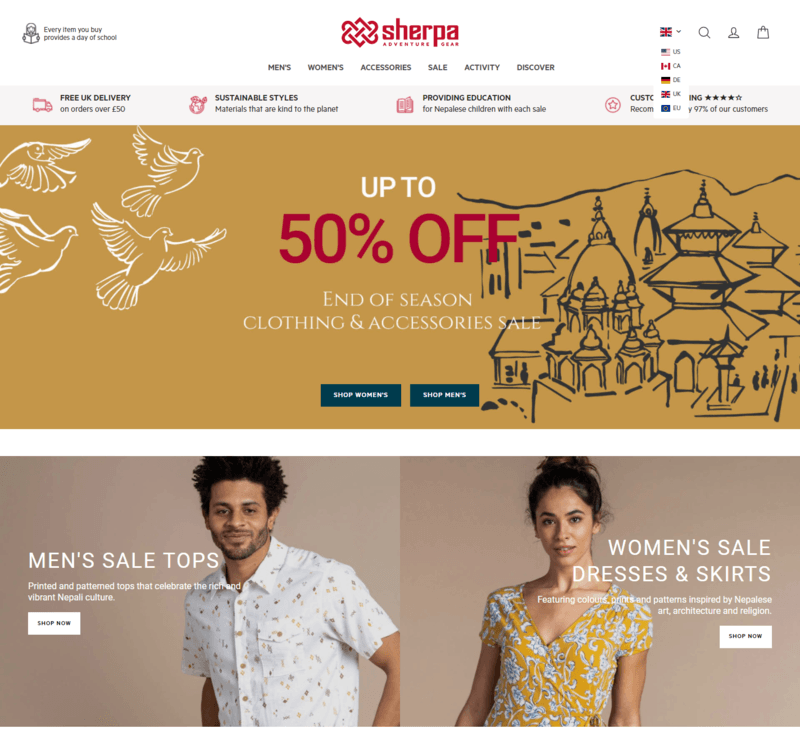Click the providing education book icon

point(405,105)
